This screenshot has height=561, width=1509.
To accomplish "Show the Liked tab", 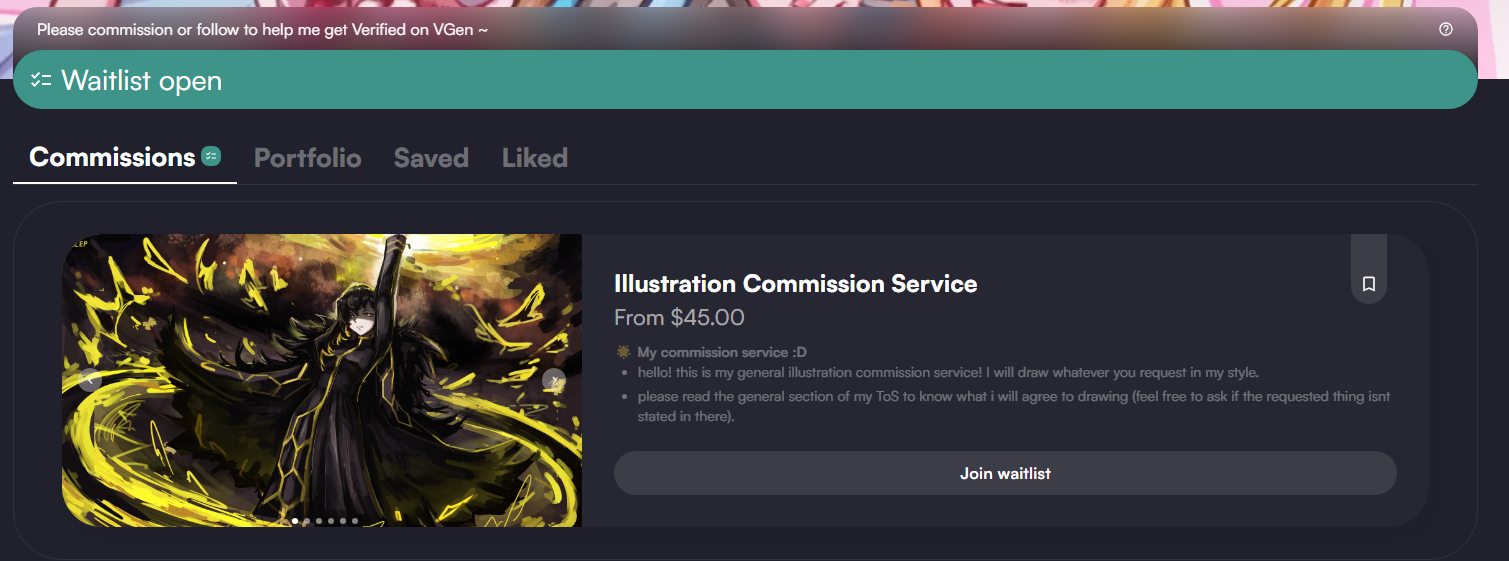I will [x=534, y=158].
